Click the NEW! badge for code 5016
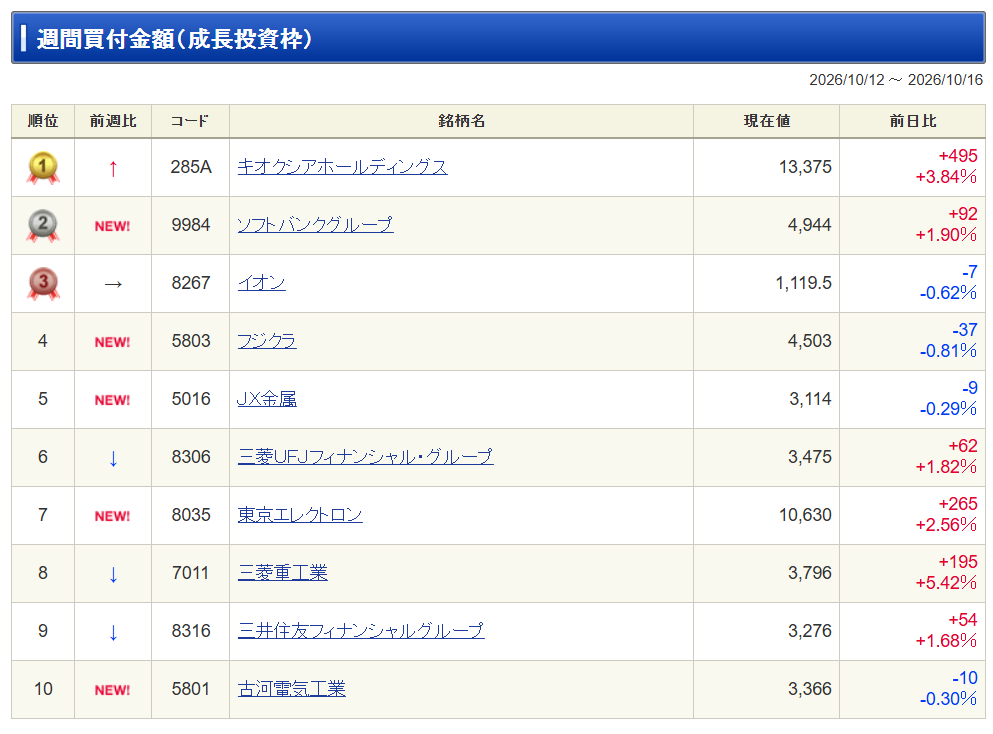Screen dimensions: 993x734 coord(112,400)
